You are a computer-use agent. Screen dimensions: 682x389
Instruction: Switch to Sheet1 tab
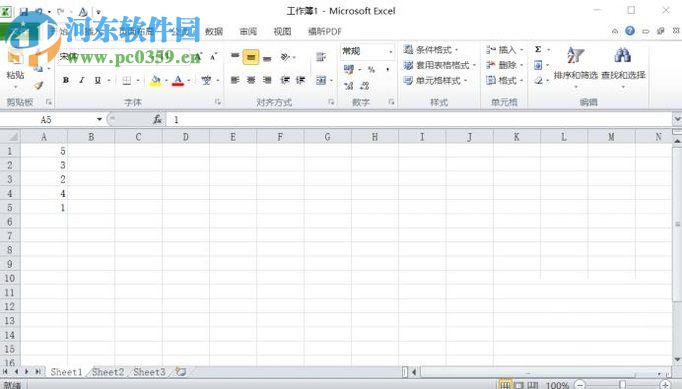coord(66,372)
